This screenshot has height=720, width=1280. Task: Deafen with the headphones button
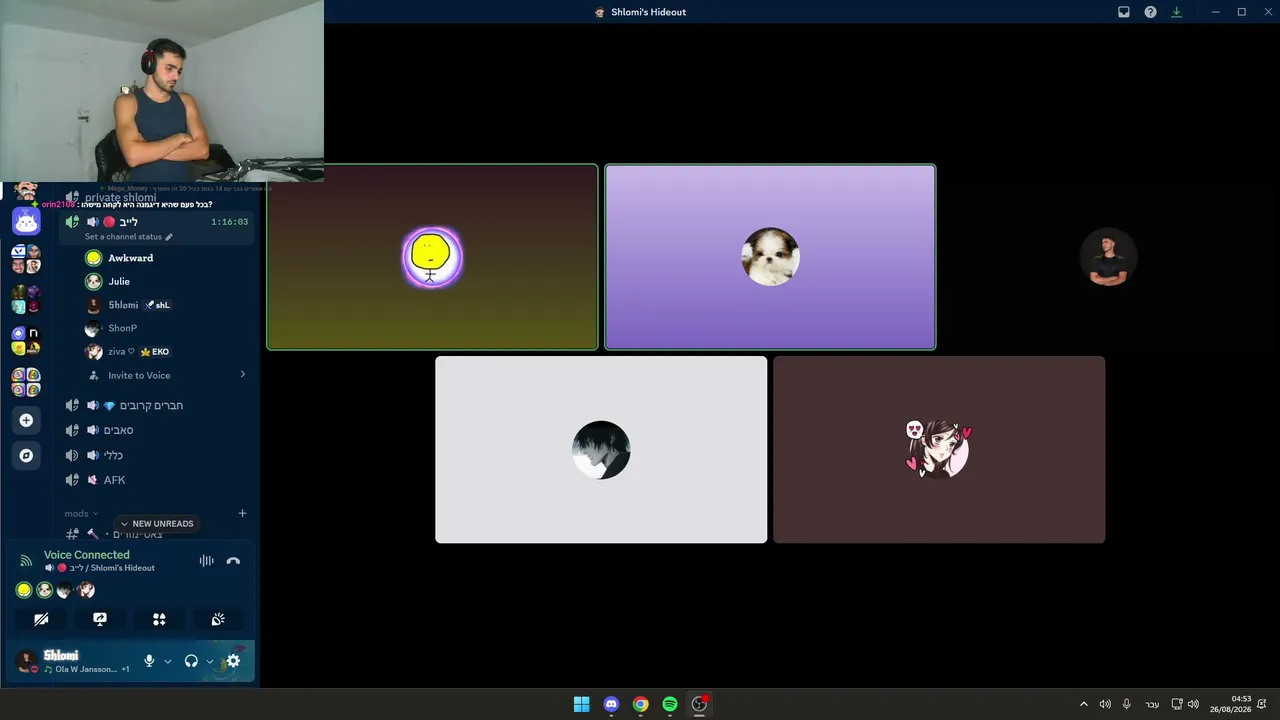click(191, 661)
